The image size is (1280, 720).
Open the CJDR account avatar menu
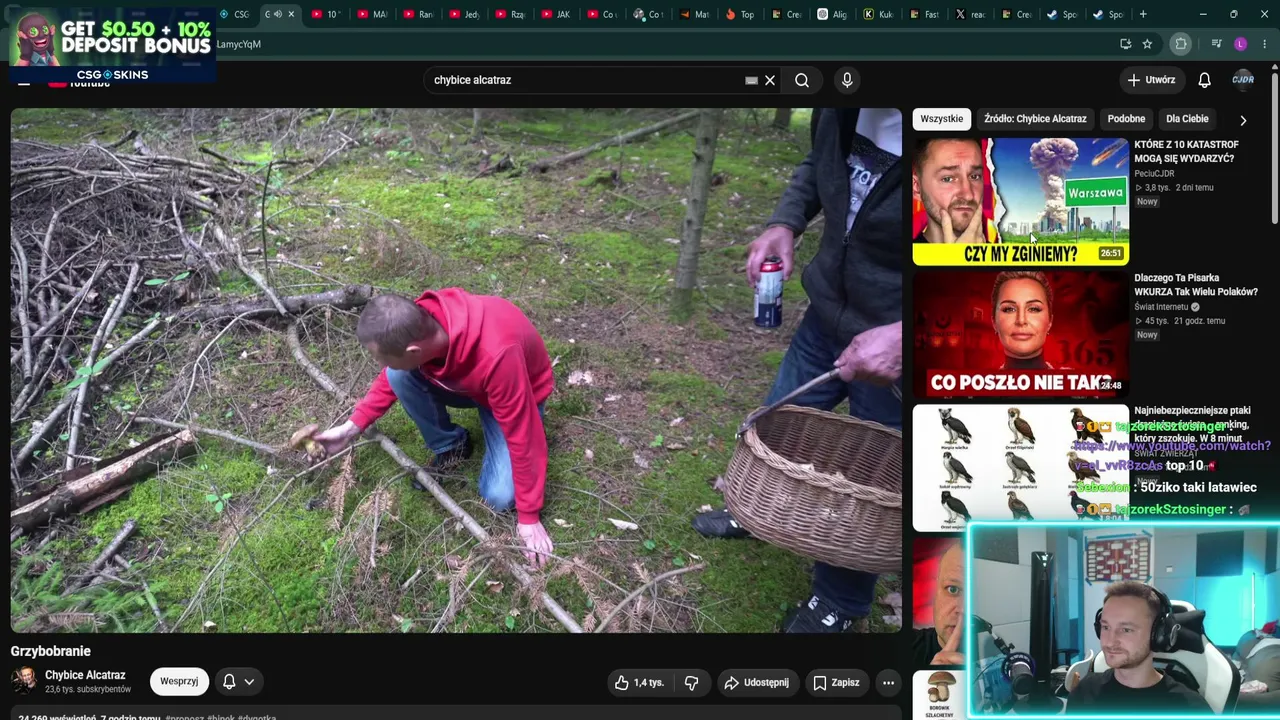(1243, 80)
